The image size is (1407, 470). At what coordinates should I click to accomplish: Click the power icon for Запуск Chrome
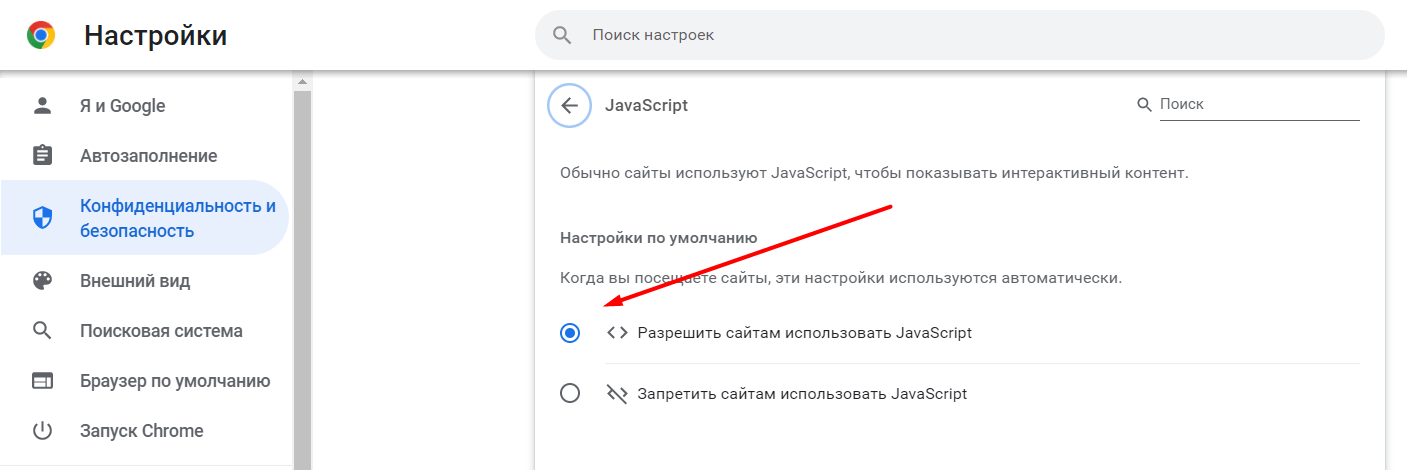tap(42, 431)
